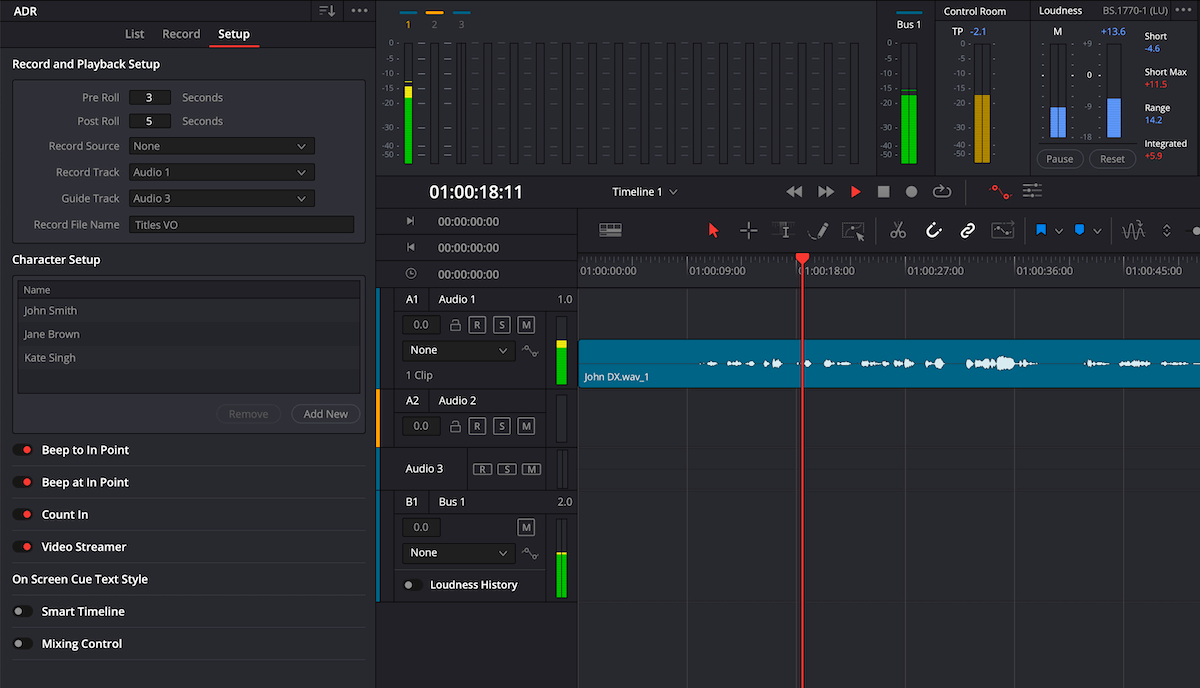Switch to the List tab in ADR panel
Viewport: 1200px width, 688px height.
coord(134,33)
